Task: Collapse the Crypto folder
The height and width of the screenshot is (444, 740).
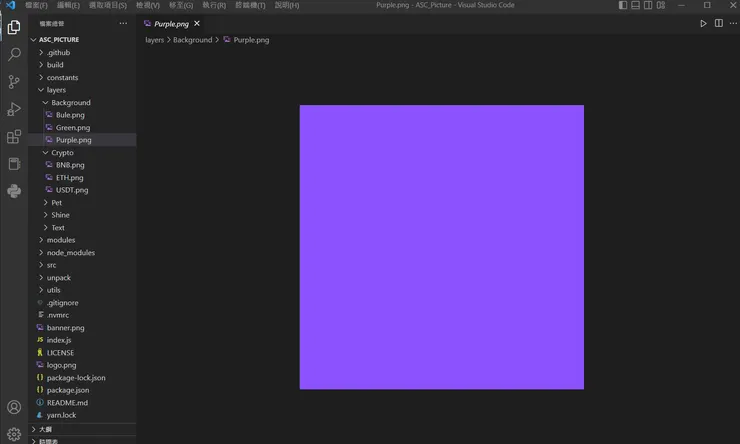Action: click(82, 152)
